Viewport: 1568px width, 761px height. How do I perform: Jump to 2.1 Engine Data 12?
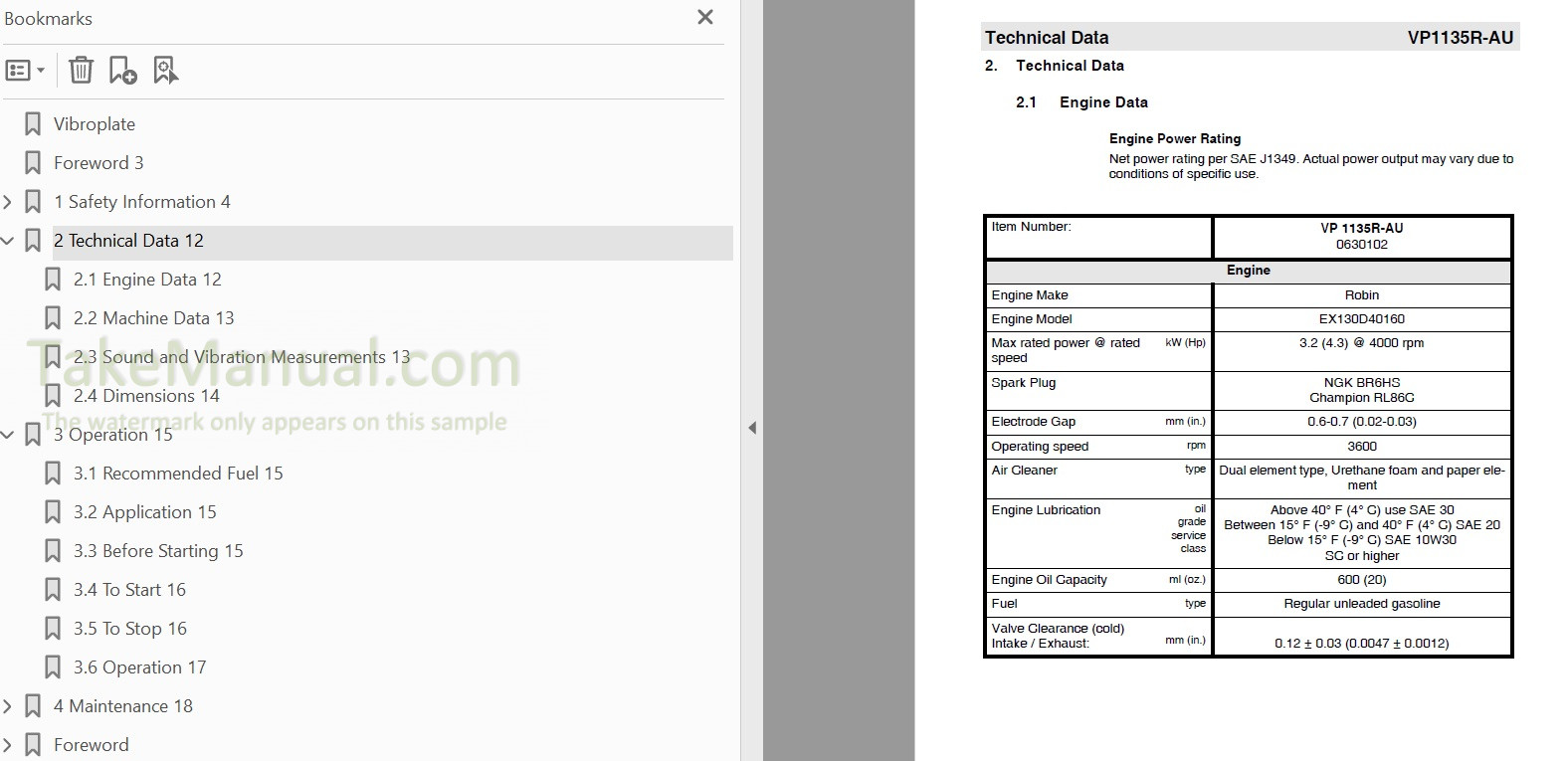click(x=146, y=280)
